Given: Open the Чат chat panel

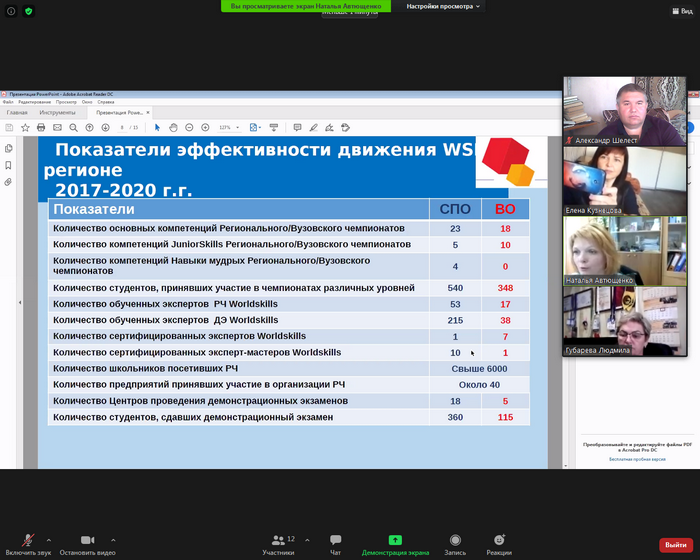Looking at the screenshot, I should click(x=336, y=541).
